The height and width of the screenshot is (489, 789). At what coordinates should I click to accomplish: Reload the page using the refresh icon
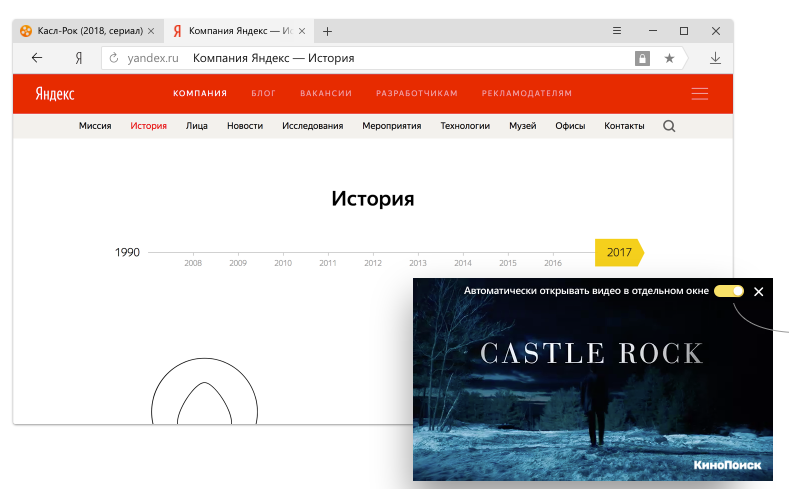tap(114, 58)
